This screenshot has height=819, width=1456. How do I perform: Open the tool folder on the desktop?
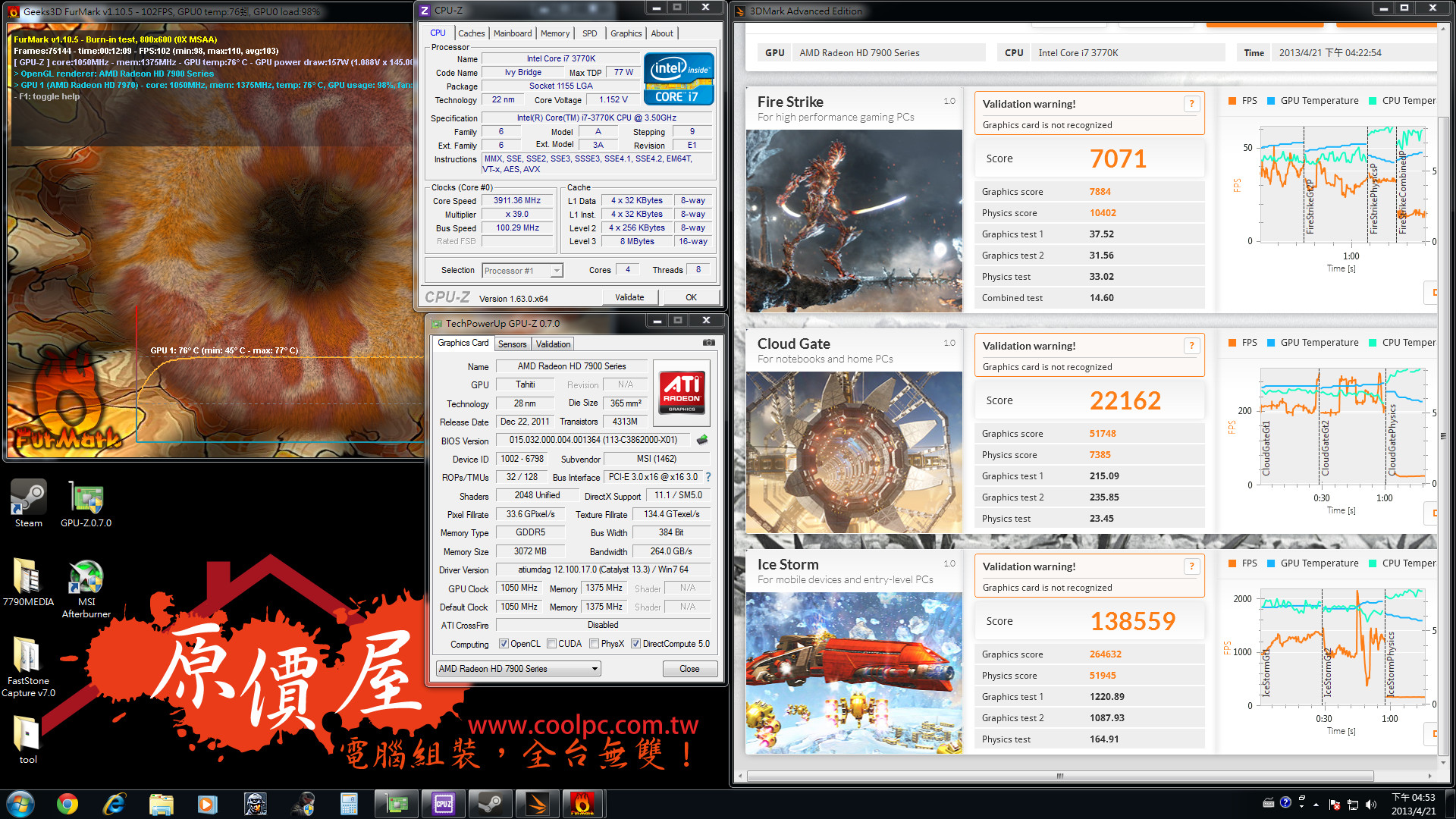[28, 740]
